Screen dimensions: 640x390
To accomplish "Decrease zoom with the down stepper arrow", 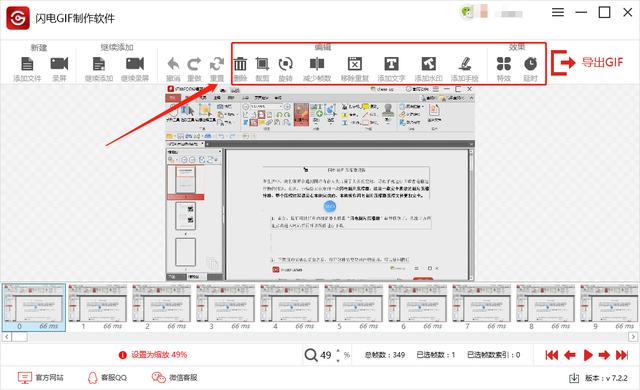I will [x=338, y=360].
